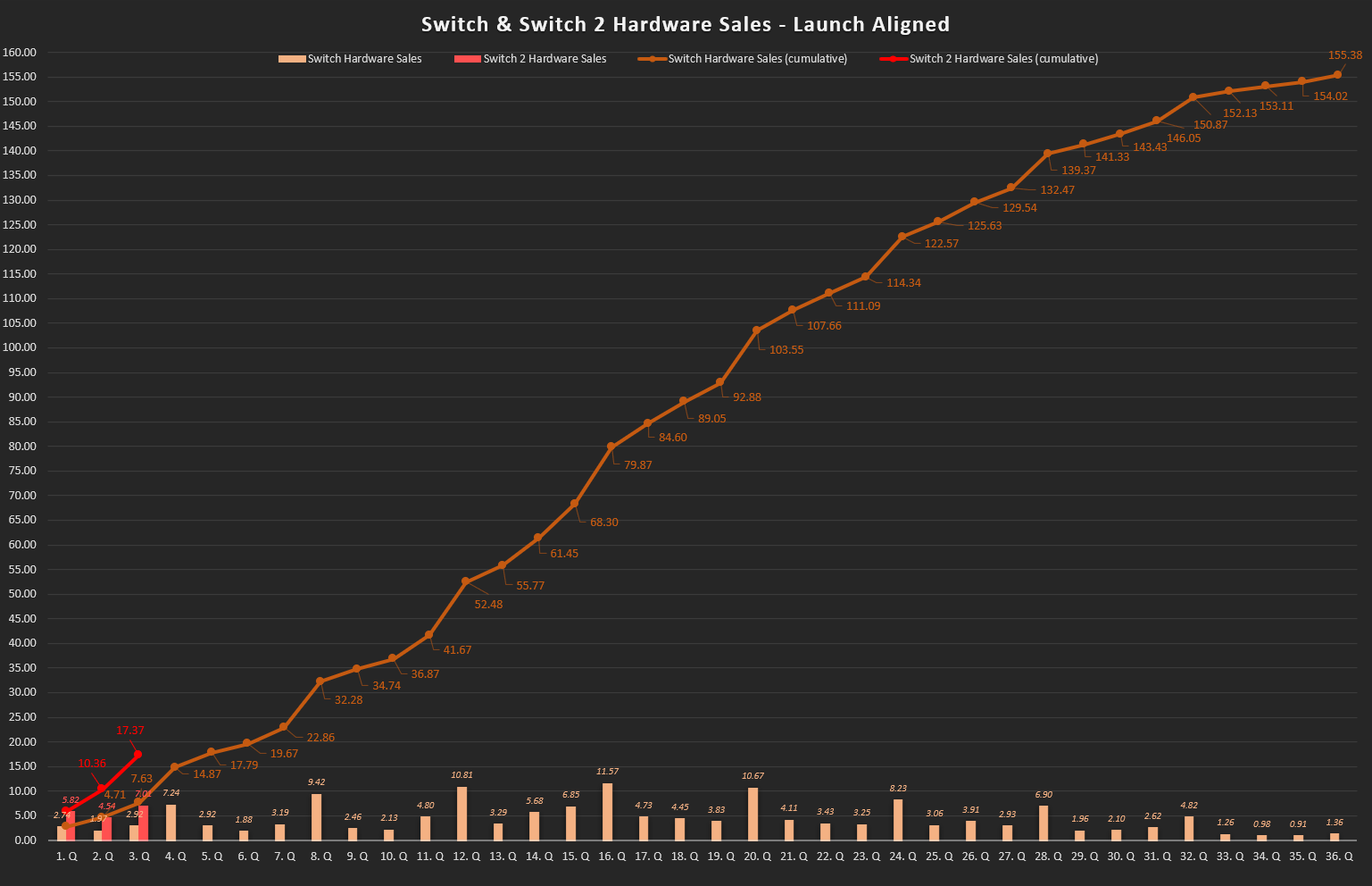This screenshot has width=1372, height=886.
Task: Click legend entry "Switch Hardware Sales (cumulative)"
Action: pyautogui.click(x=743, y=59)
